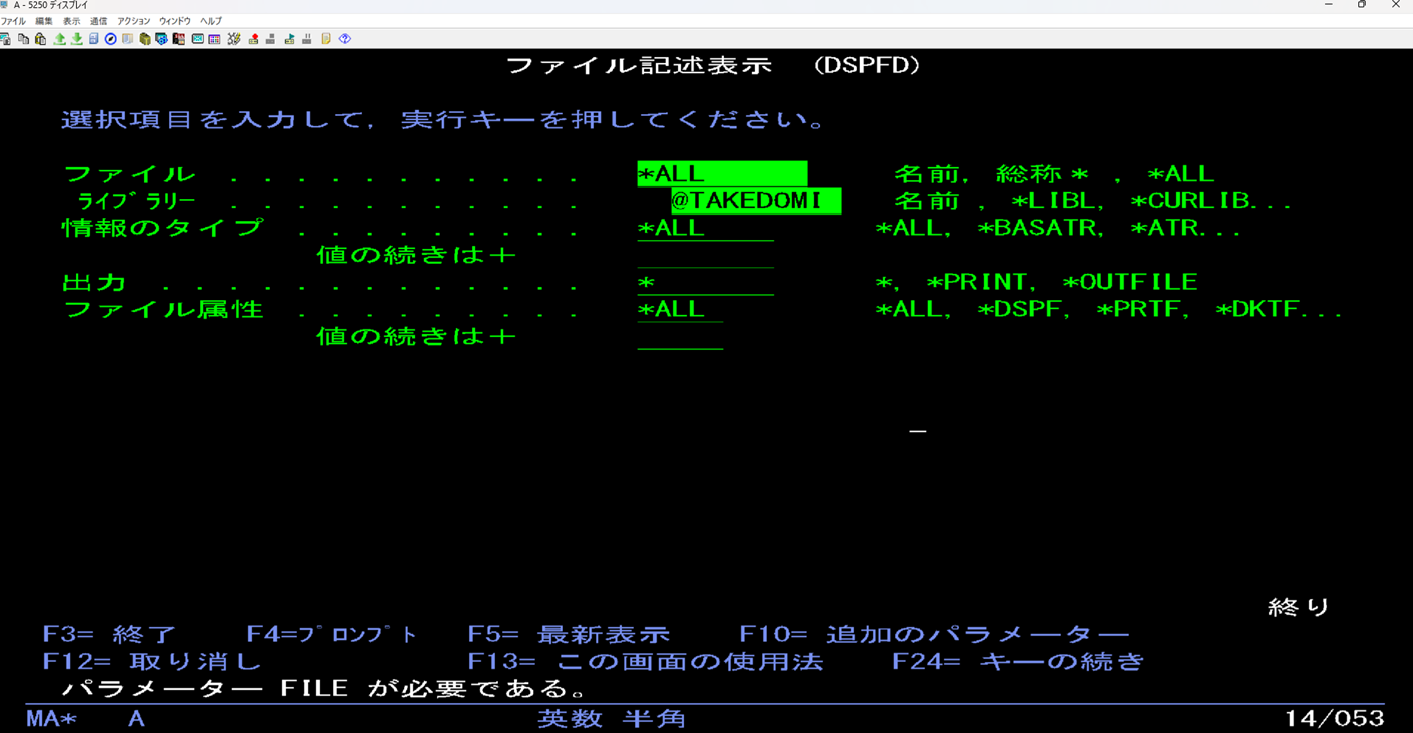Click F4=プロンプト function key label
Image resolution: width=1413 pixels, height=733 pixels.
pyautogui.click(x=331, y=635)
